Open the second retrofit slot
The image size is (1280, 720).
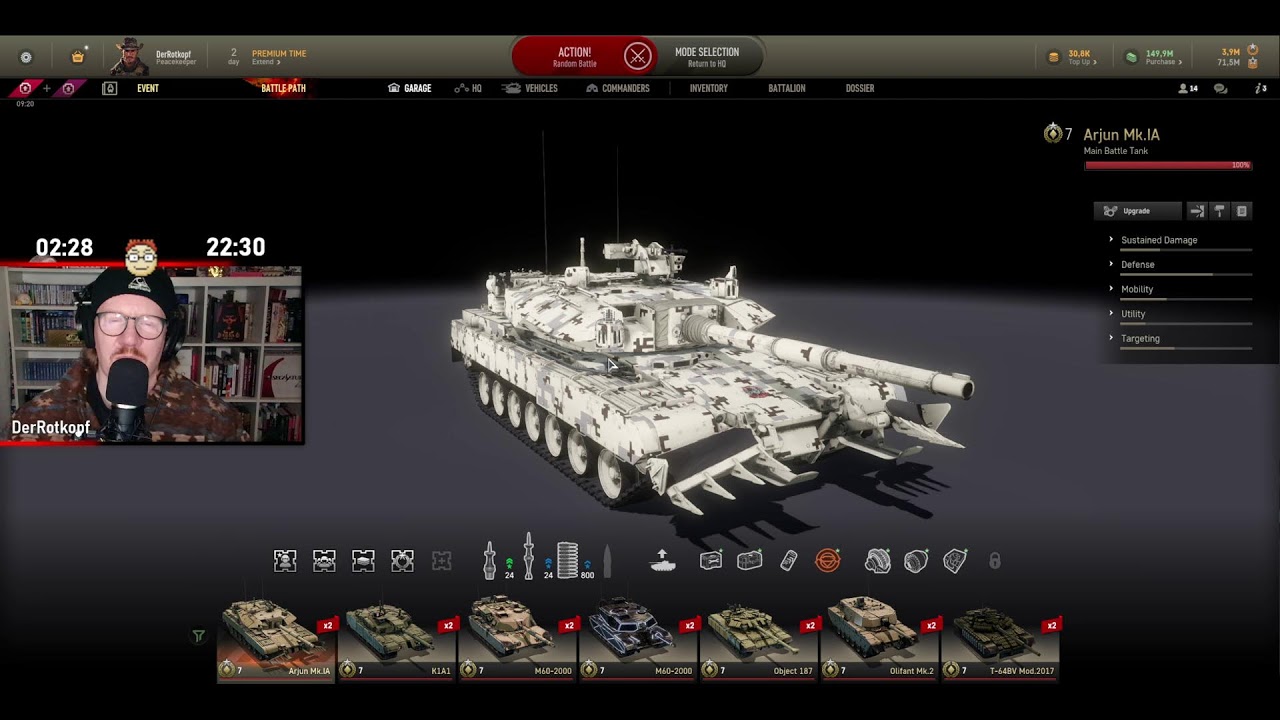pyautogui.click(x=916, y=561)
